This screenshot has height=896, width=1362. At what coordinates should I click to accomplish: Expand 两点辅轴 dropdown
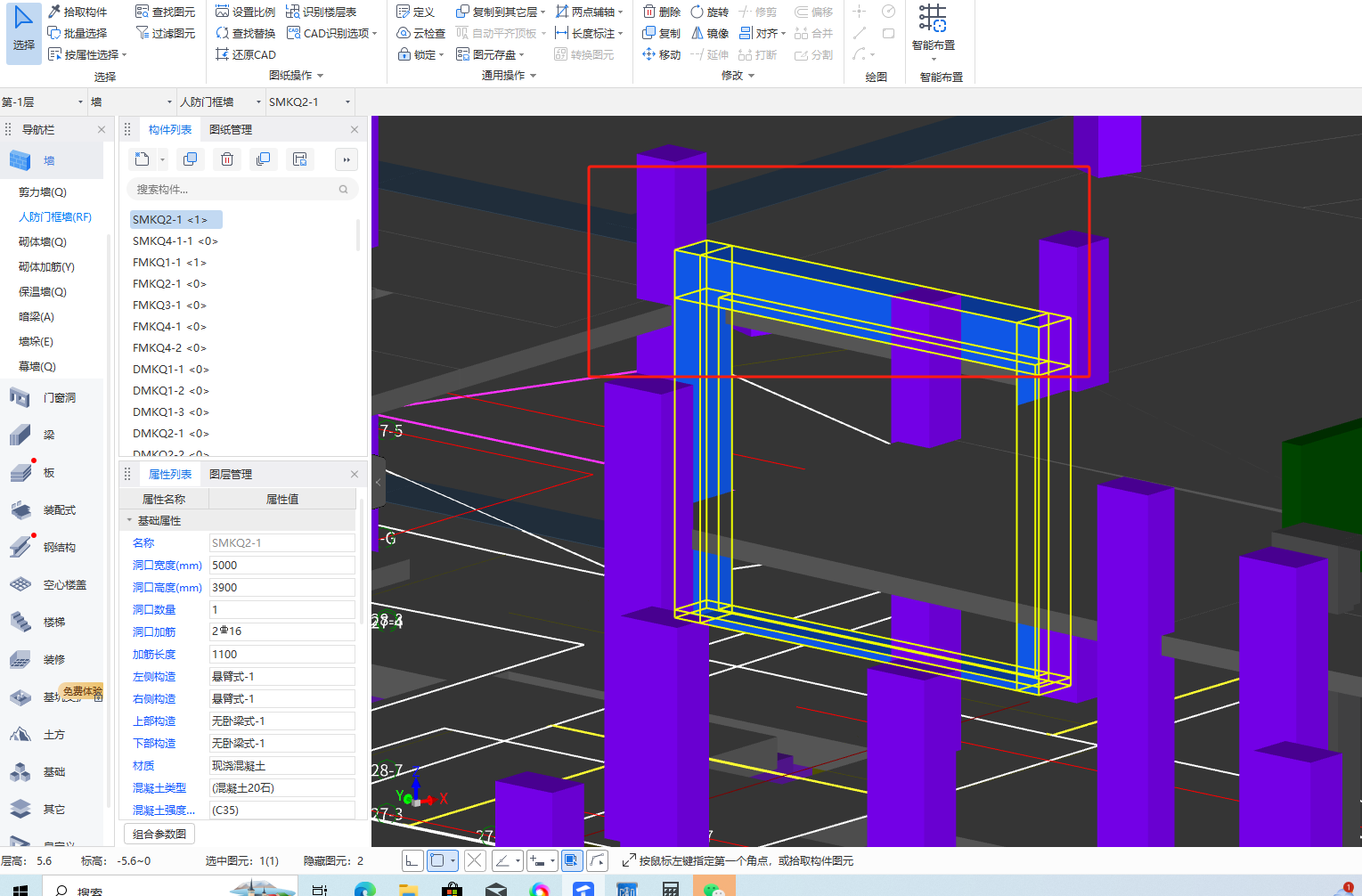coord(620,12)
